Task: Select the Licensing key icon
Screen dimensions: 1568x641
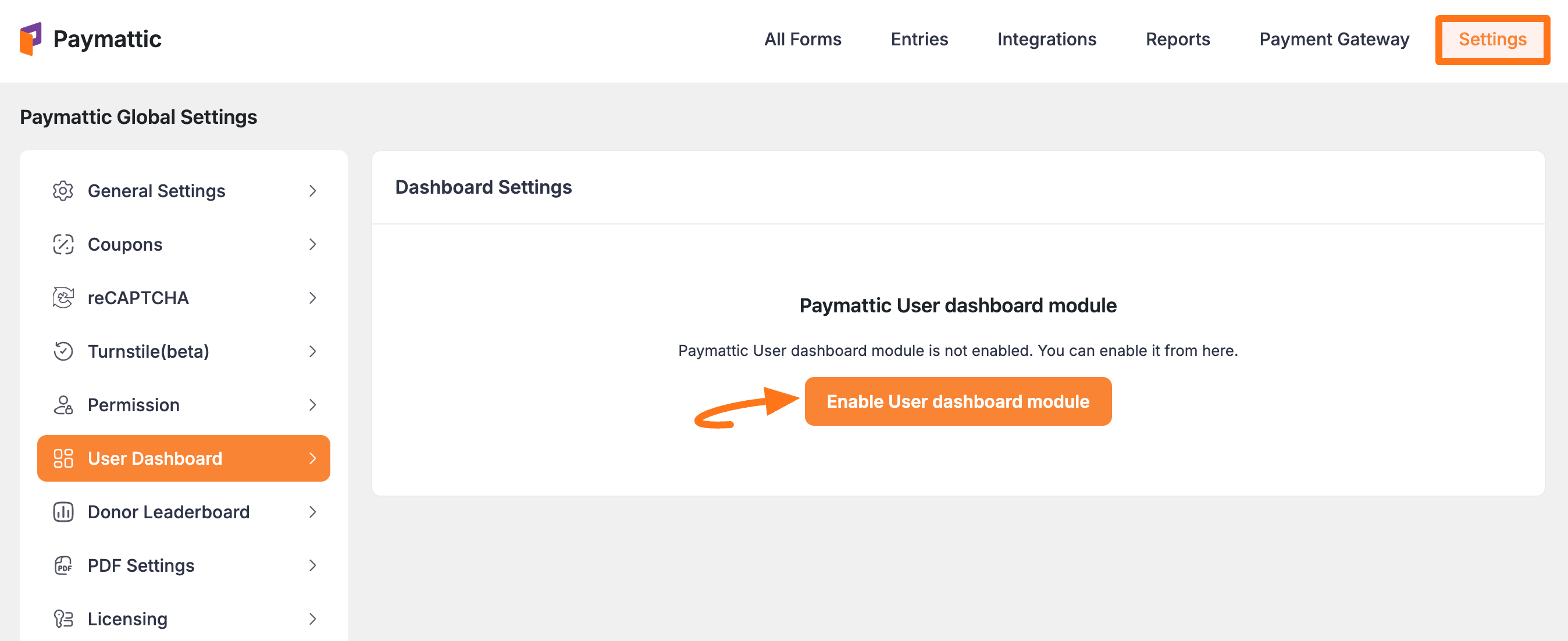Action: click(63, 618)
